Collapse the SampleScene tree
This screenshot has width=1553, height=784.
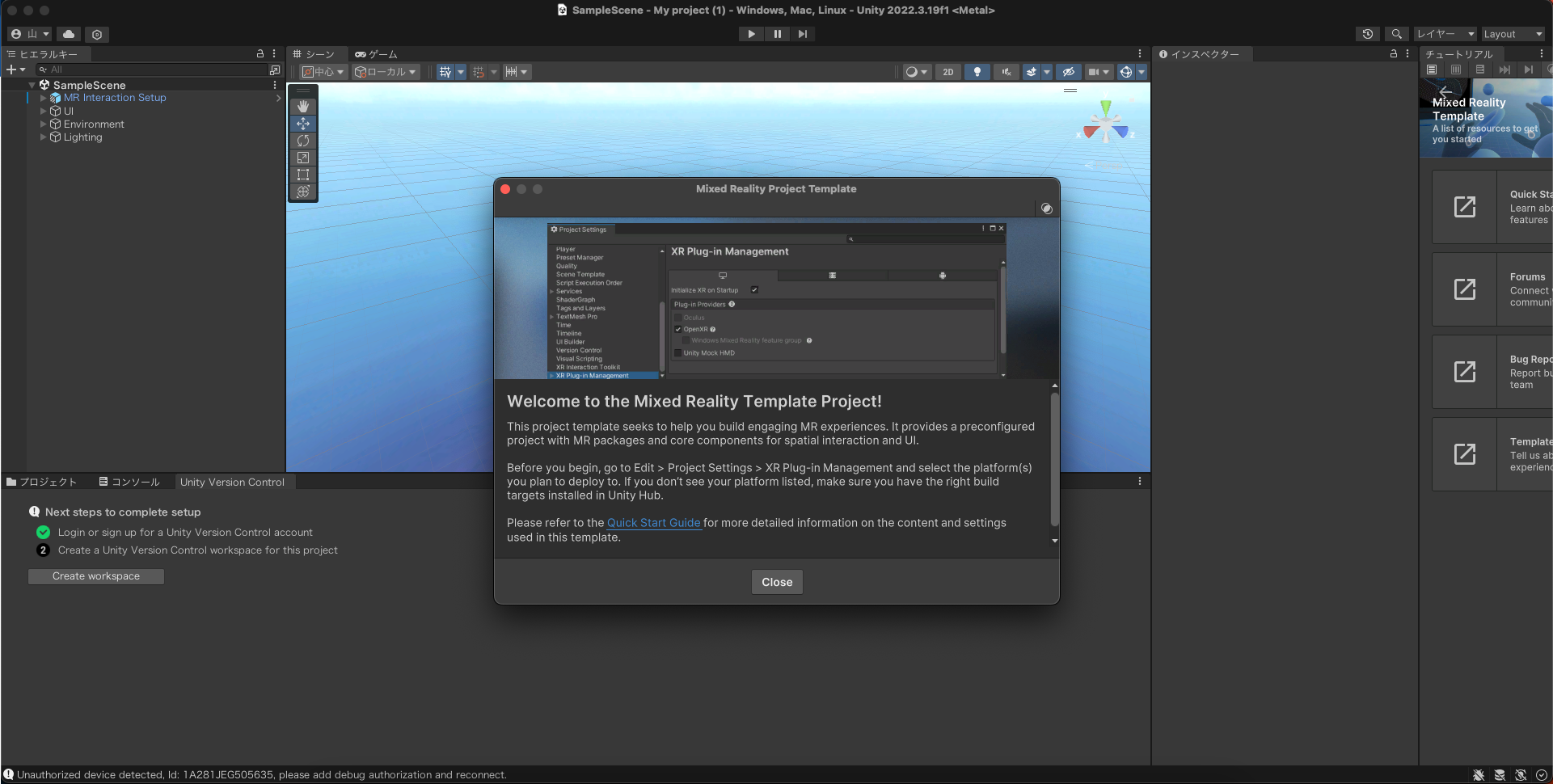(32, 85)
